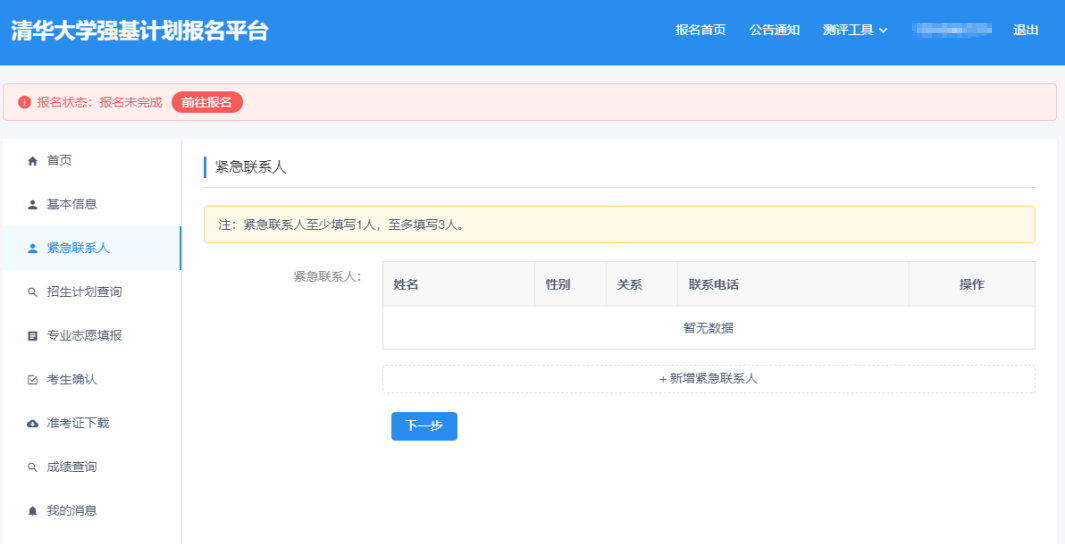Click the home icon beside 首页
The width and height of the screenshot is (1065, 544).
(x=32, y=161)
